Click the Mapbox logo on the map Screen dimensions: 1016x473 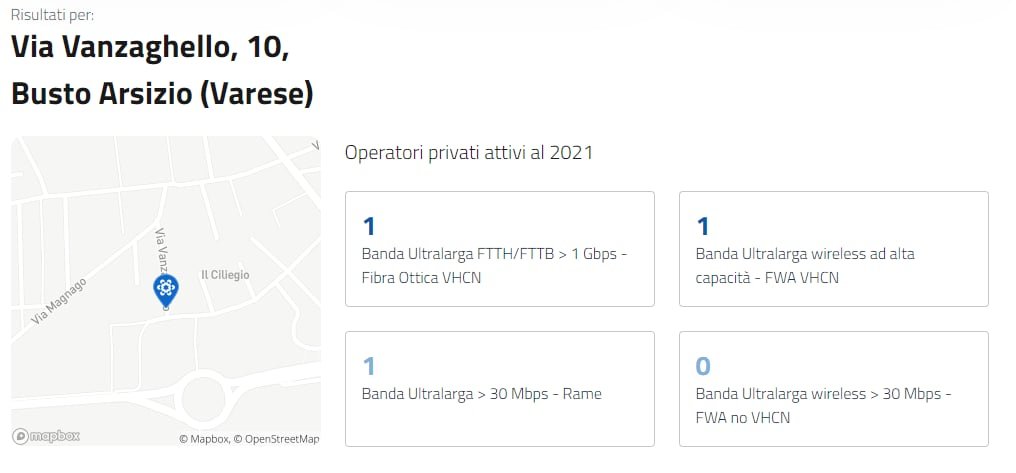(x=46, y=436)
